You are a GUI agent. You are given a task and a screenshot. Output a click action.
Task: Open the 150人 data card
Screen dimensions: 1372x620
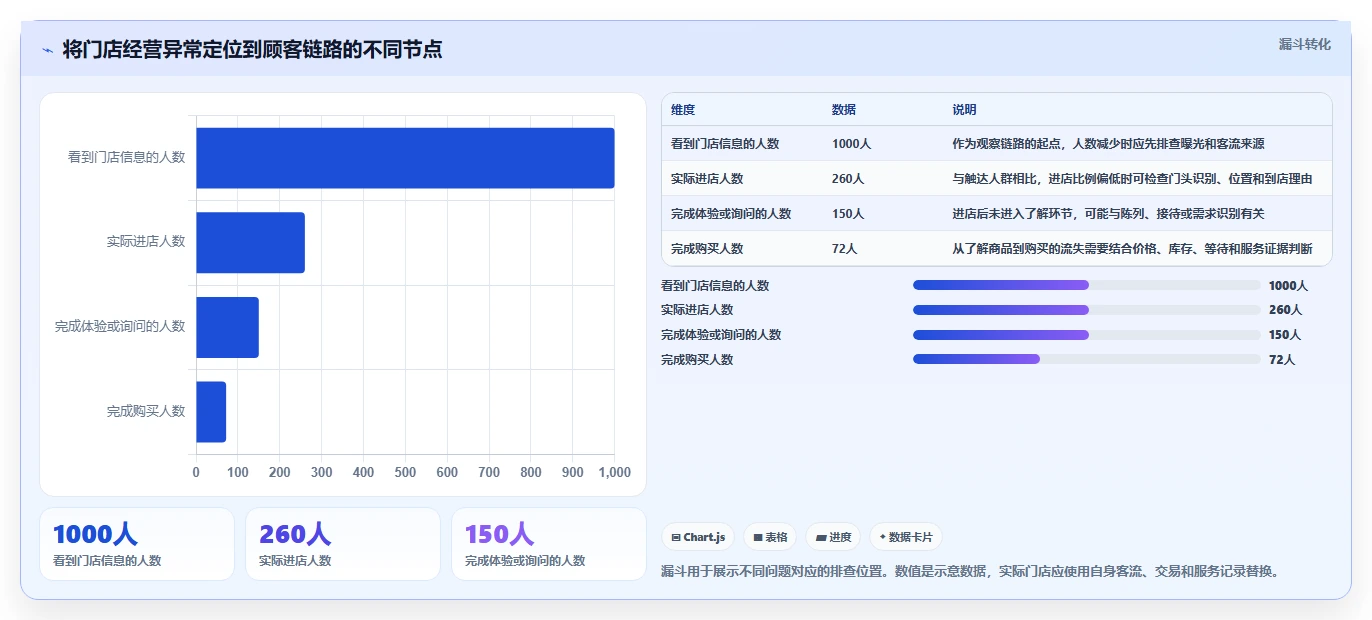[549, 544]
